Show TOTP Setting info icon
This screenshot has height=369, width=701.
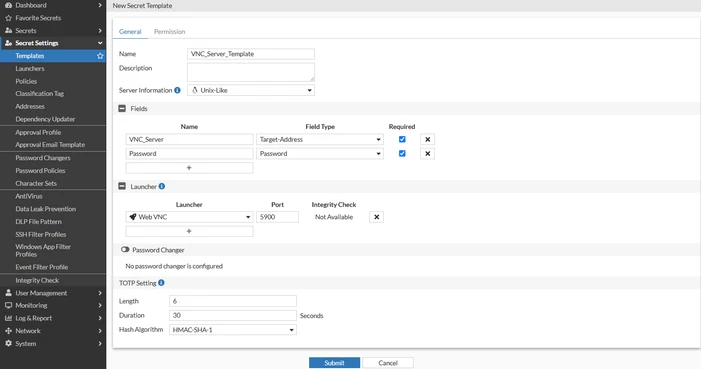161,283
